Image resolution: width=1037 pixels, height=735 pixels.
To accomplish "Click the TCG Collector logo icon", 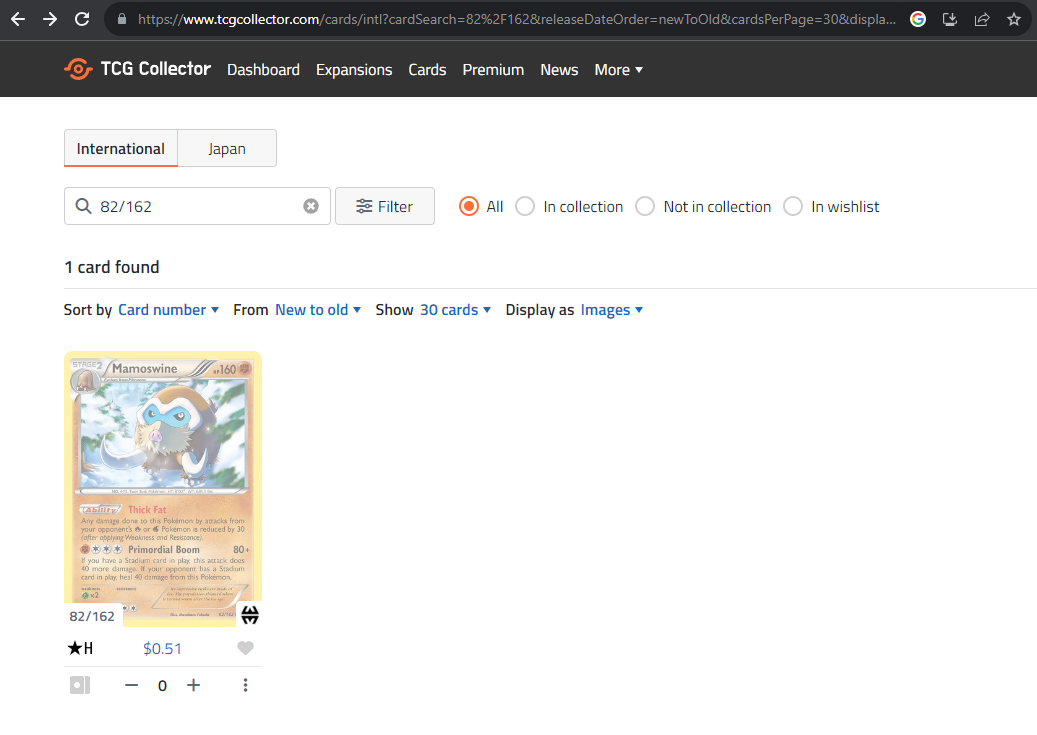I will tap(78, 69).
